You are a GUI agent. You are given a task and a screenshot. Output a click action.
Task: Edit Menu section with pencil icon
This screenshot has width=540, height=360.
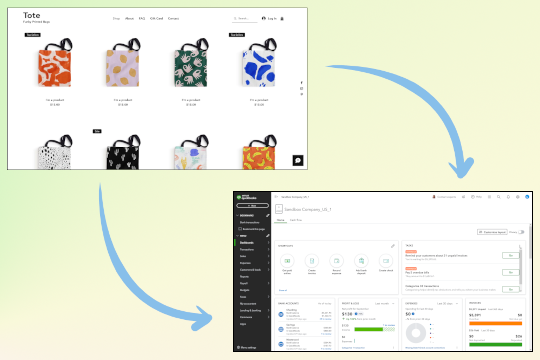click(x=268, y=236)
